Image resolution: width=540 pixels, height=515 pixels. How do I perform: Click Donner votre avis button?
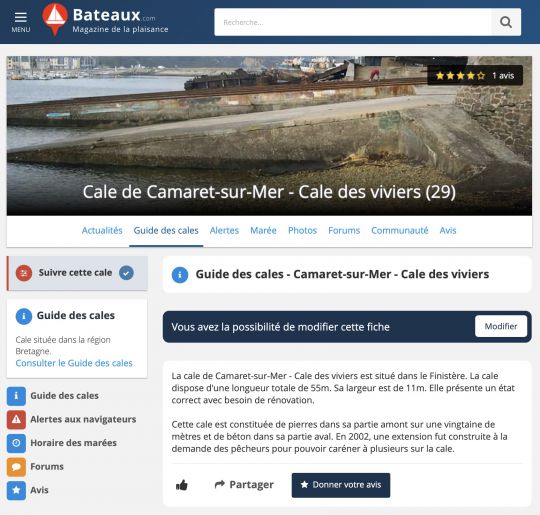pyautogui.click(x=341, y=485)
